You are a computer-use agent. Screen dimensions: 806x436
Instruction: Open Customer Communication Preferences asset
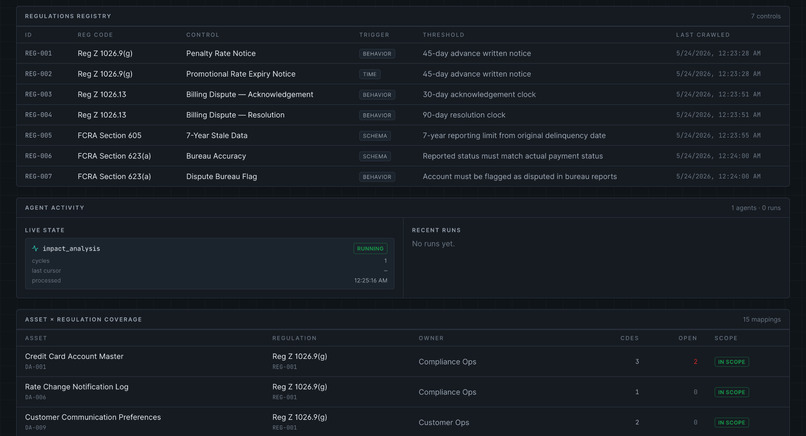coord(93,417)
